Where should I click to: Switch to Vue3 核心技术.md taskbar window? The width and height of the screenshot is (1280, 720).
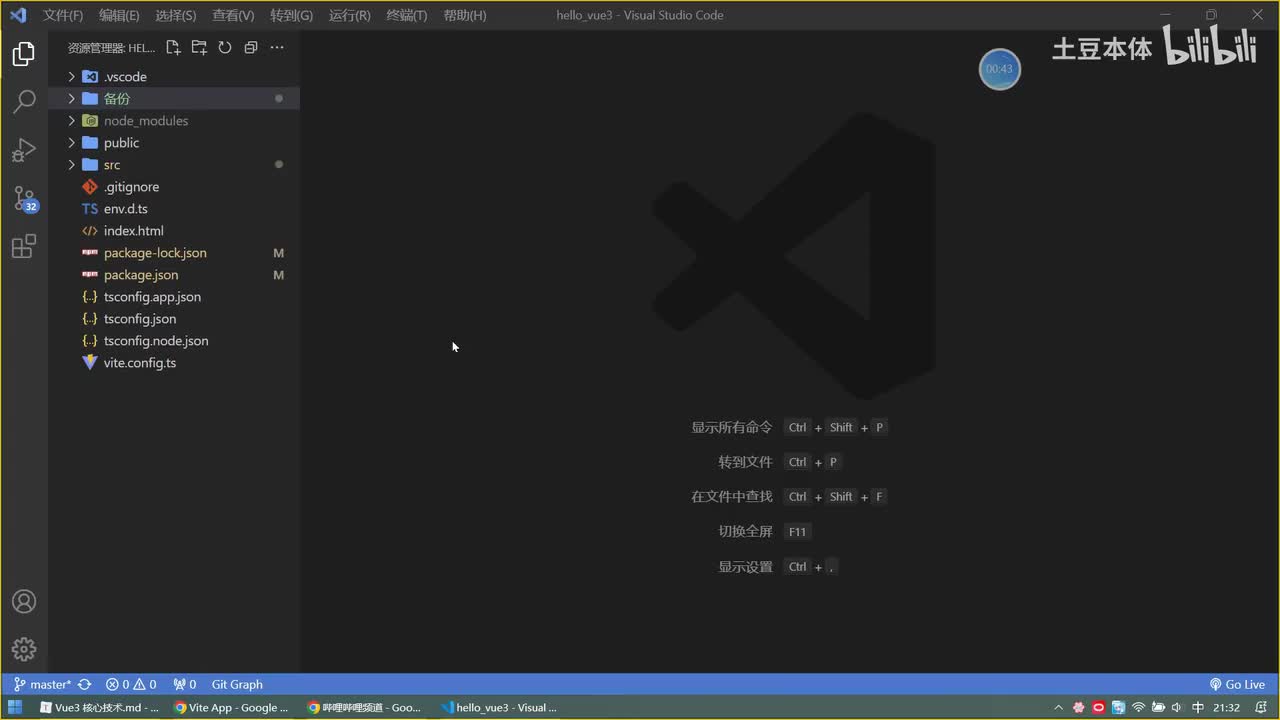coord(99,708)
